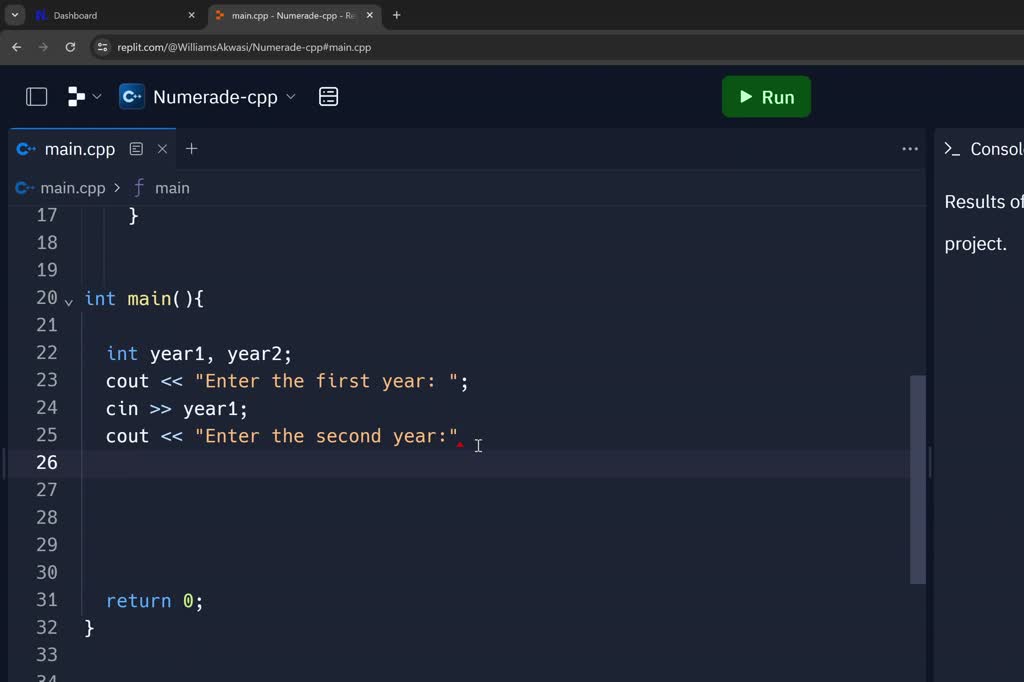Switch to the Console tab
The width and height of the screenshot is (1024, 682).
click(x=984, y=149)
